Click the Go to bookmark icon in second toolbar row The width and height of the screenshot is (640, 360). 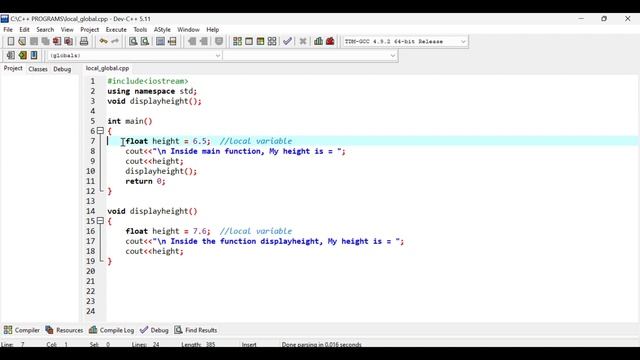tap(34, 55)
